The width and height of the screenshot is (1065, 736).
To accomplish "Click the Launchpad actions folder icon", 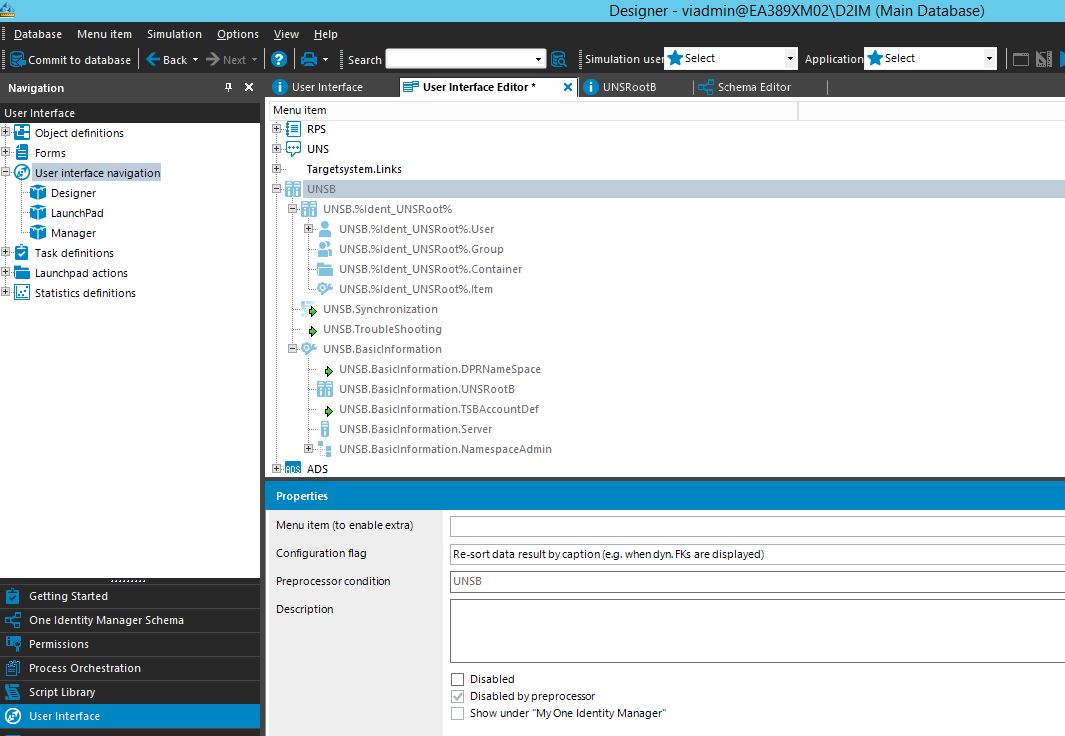I will (x=22, y=273).
